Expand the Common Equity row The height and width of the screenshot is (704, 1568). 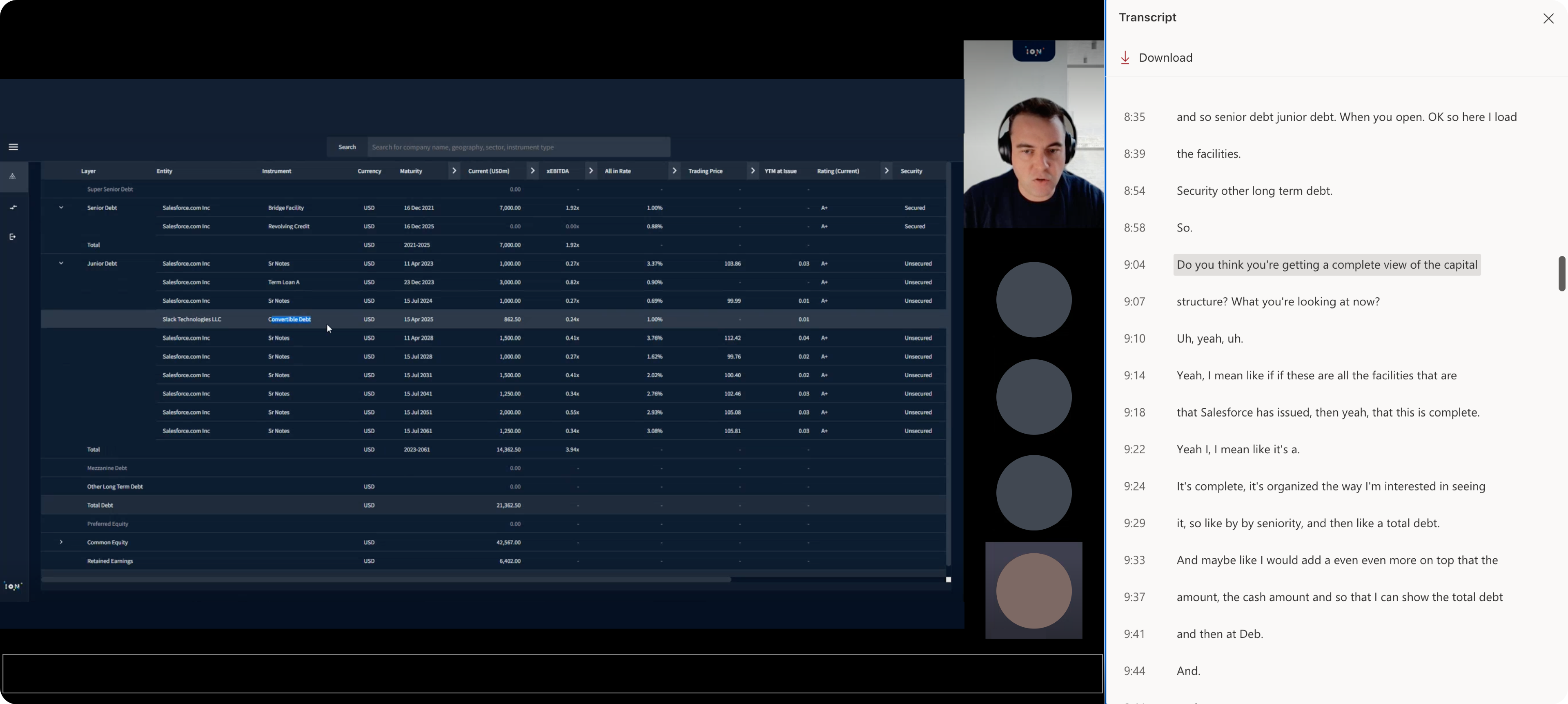[x=61, y=542]
